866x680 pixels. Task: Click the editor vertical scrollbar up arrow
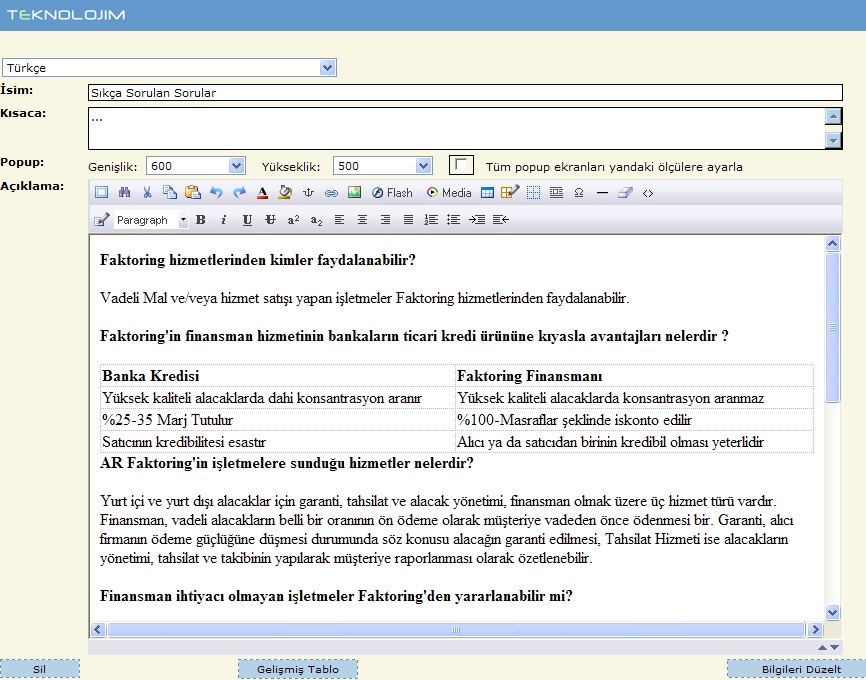(x=832, y=243)
